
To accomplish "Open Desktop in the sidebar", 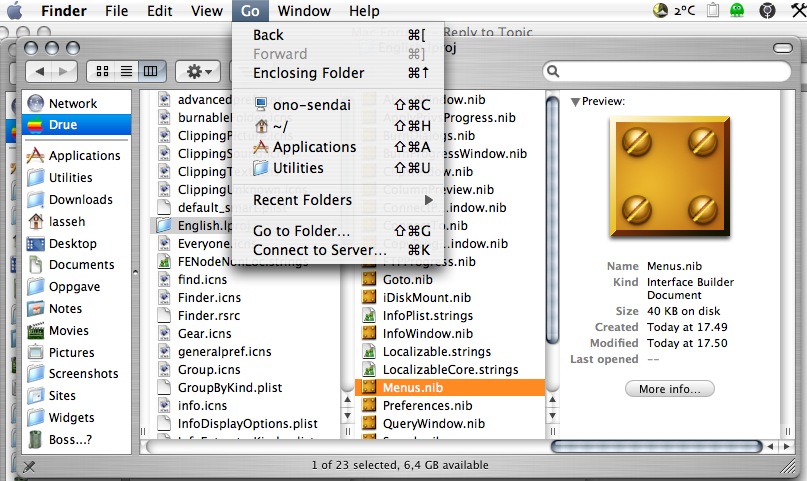I will (76, 243).
